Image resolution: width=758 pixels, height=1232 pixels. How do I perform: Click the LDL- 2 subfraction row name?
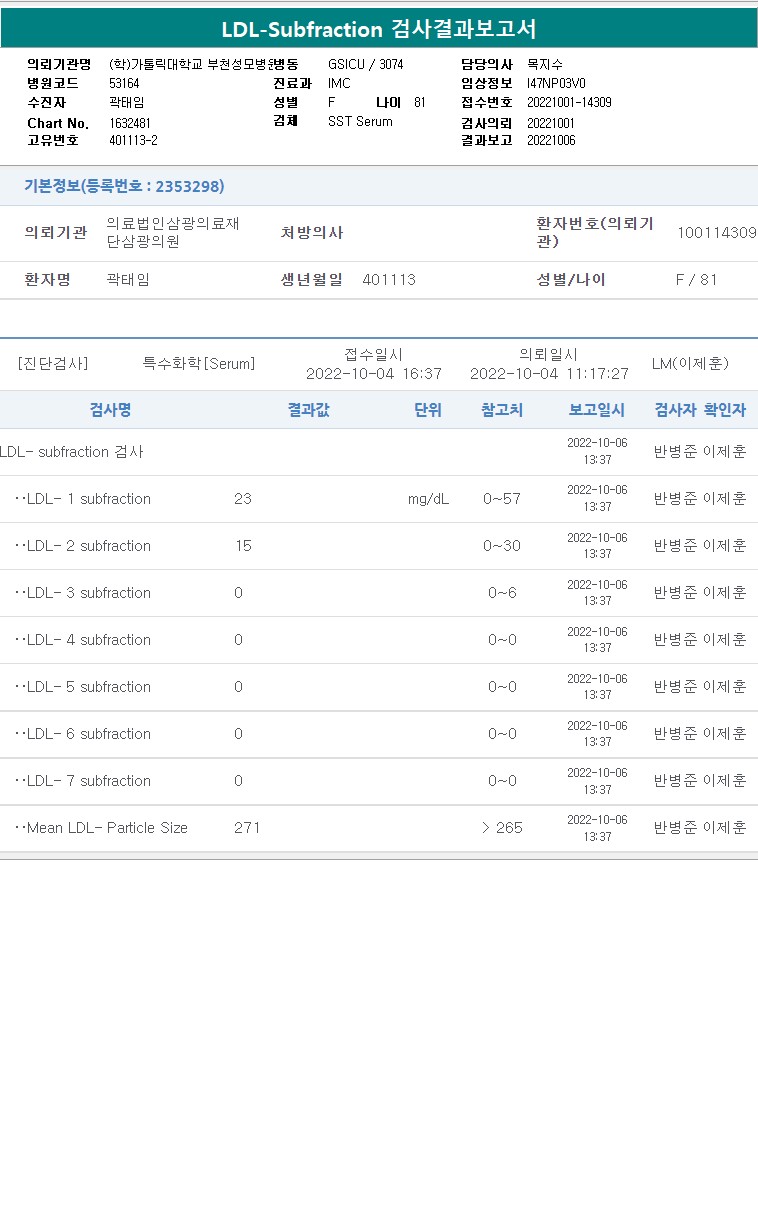pyautogui.click(x=83, y=546)
